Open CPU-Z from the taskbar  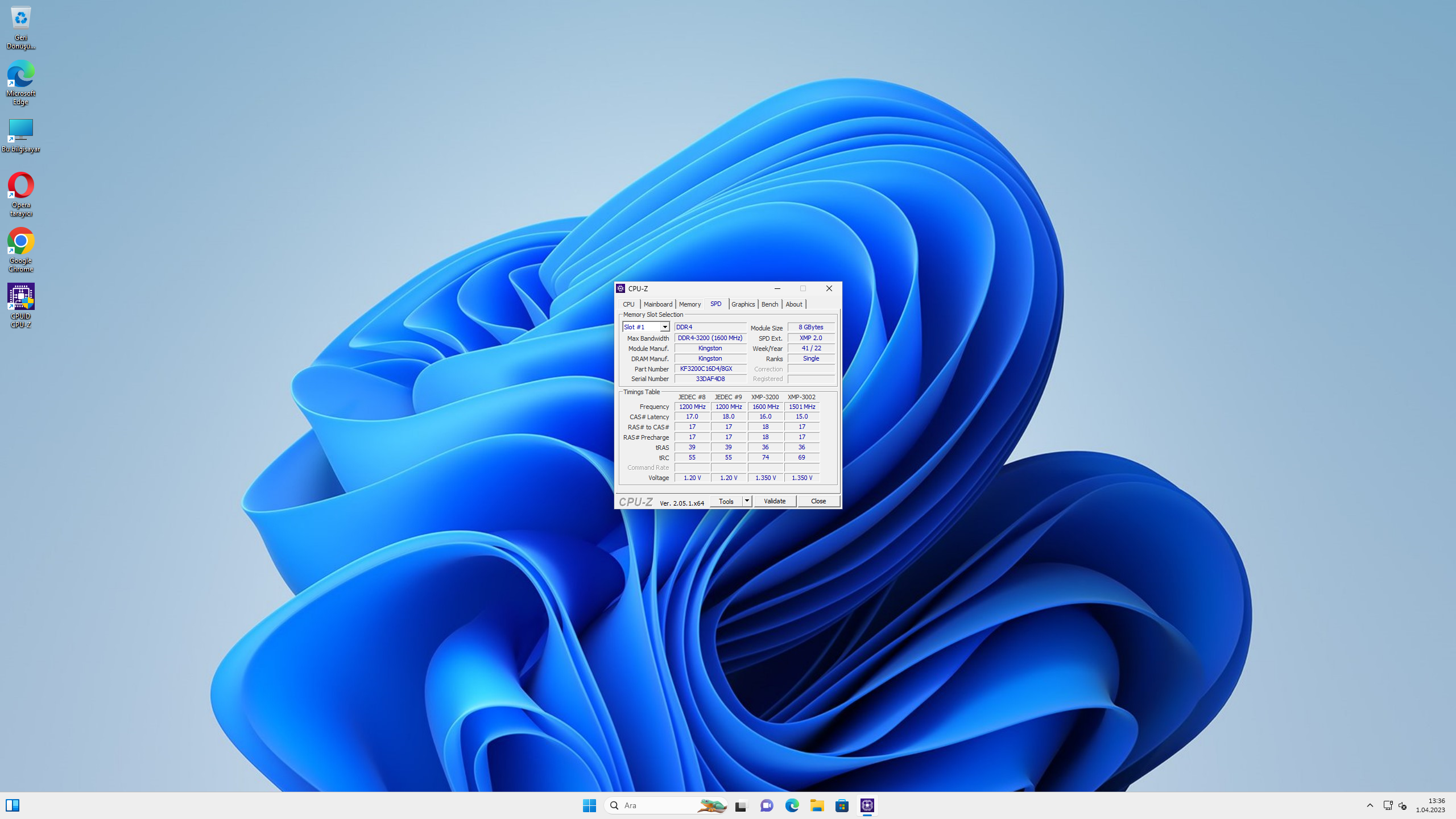(x=867, y=805)
